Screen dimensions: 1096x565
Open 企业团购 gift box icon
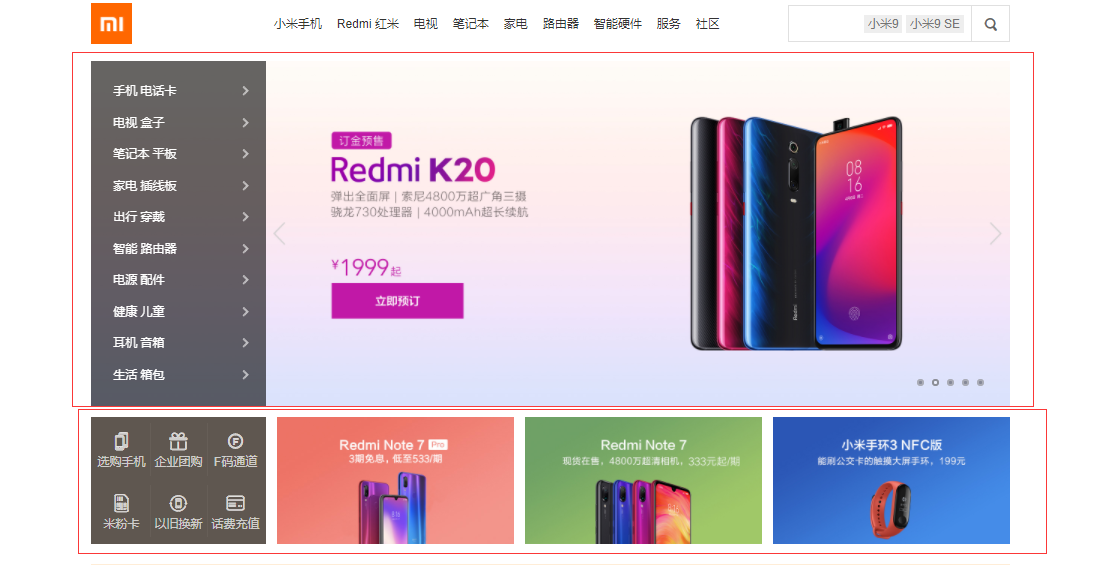[178, 441]
